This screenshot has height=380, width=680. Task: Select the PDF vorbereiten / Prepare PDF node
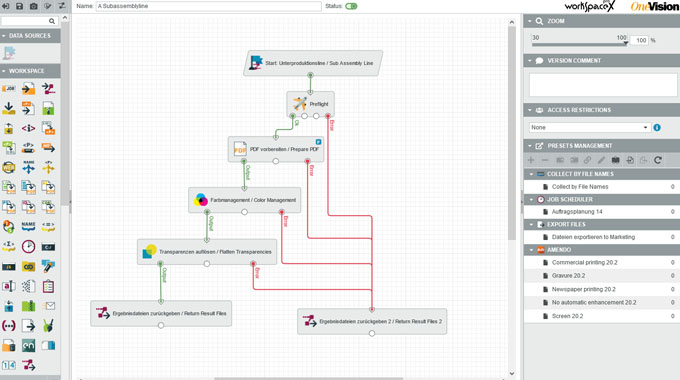pyautogui.click(x=276, y=149)
